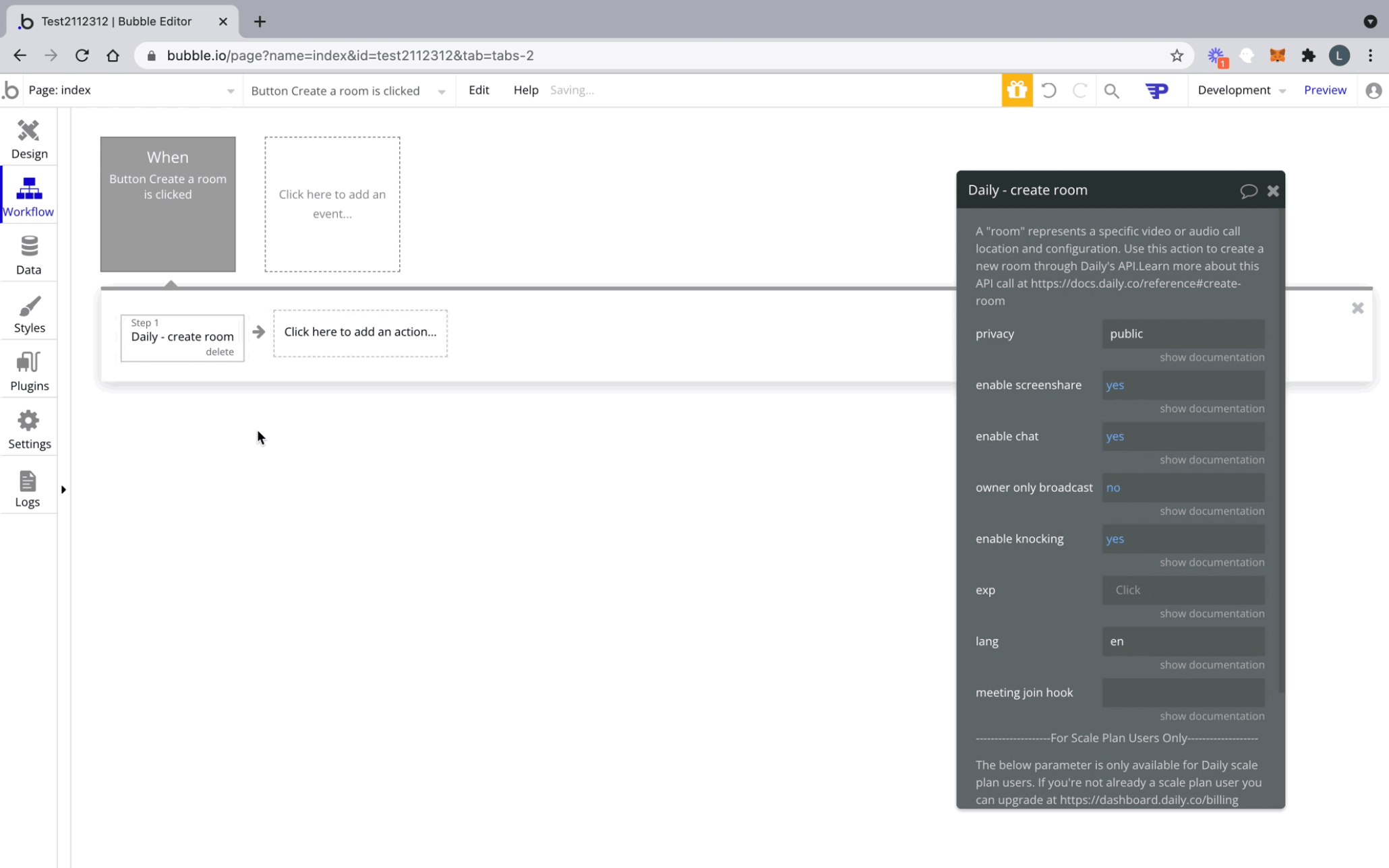Disable enable knocking
The image size is (1389, 868).
pyautogui.click(x=1183, y=538)
